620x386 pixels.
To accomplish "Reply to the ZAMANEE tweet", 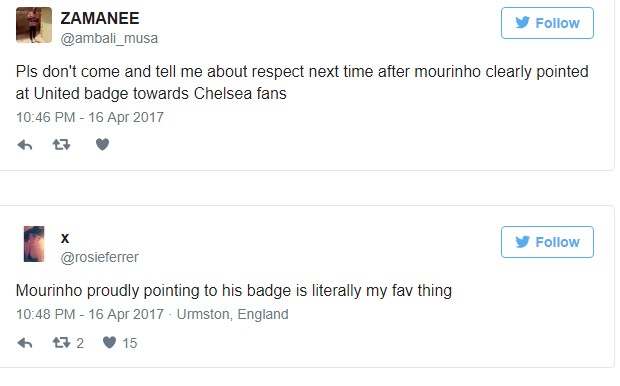I will (25, 145).
